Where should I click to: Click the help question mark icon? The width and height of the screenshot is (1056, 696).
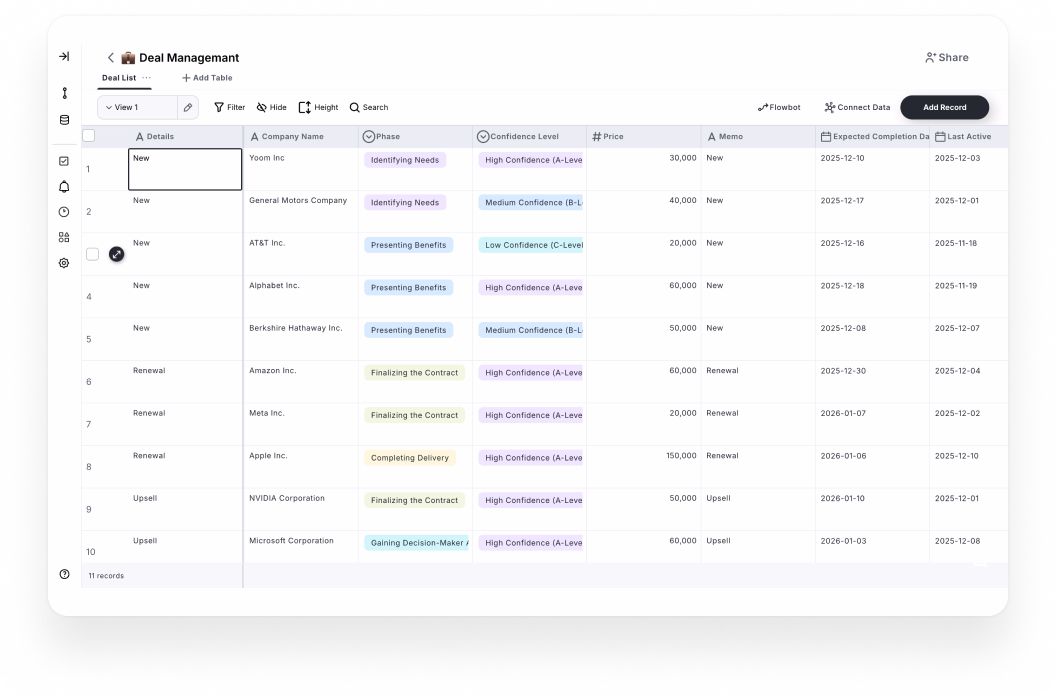pos(64,574)
